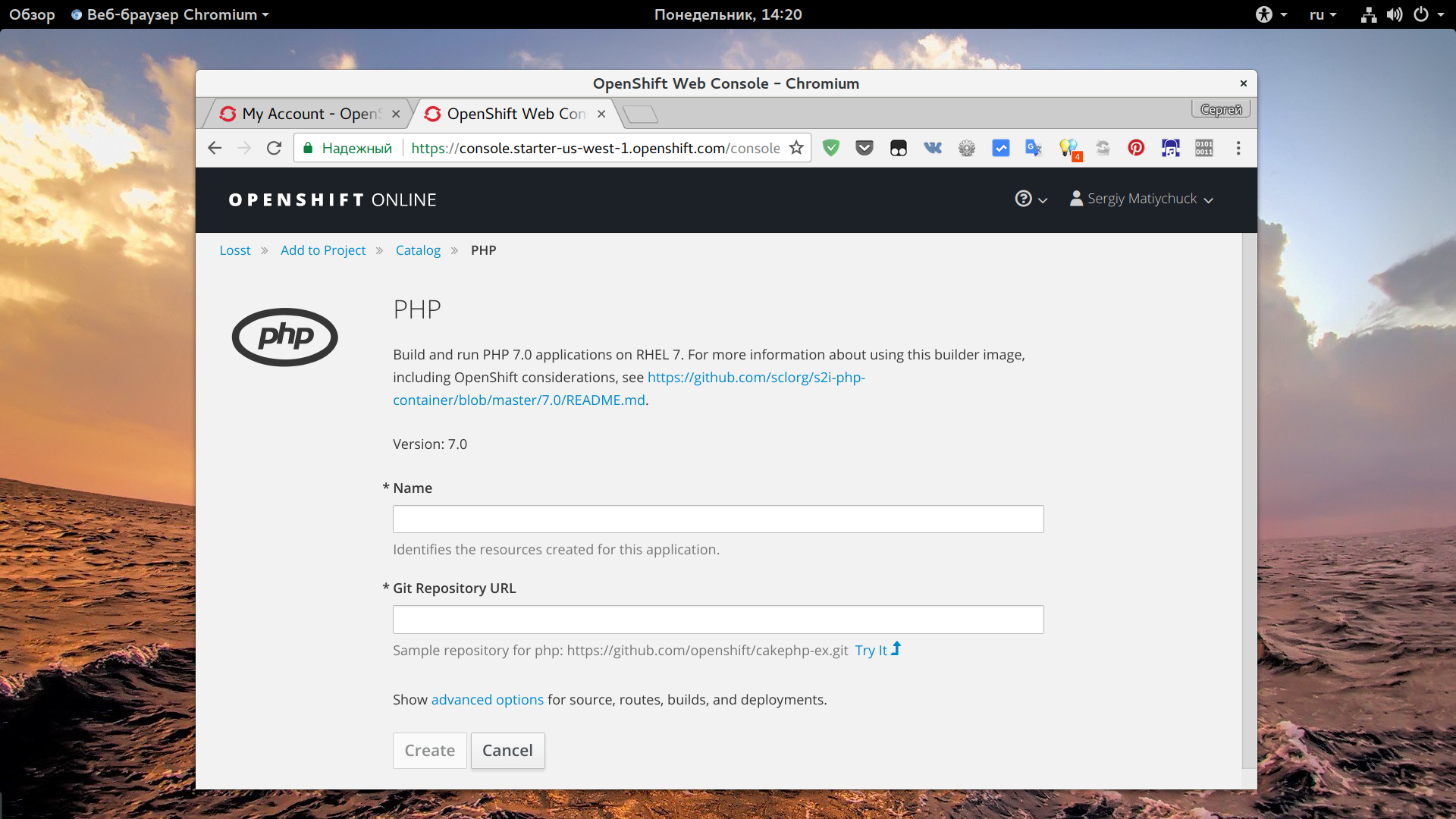Click the Pocket extension icon
Image resolution: width=1456 pixels, height=819 pixels.
coord(864,148)
